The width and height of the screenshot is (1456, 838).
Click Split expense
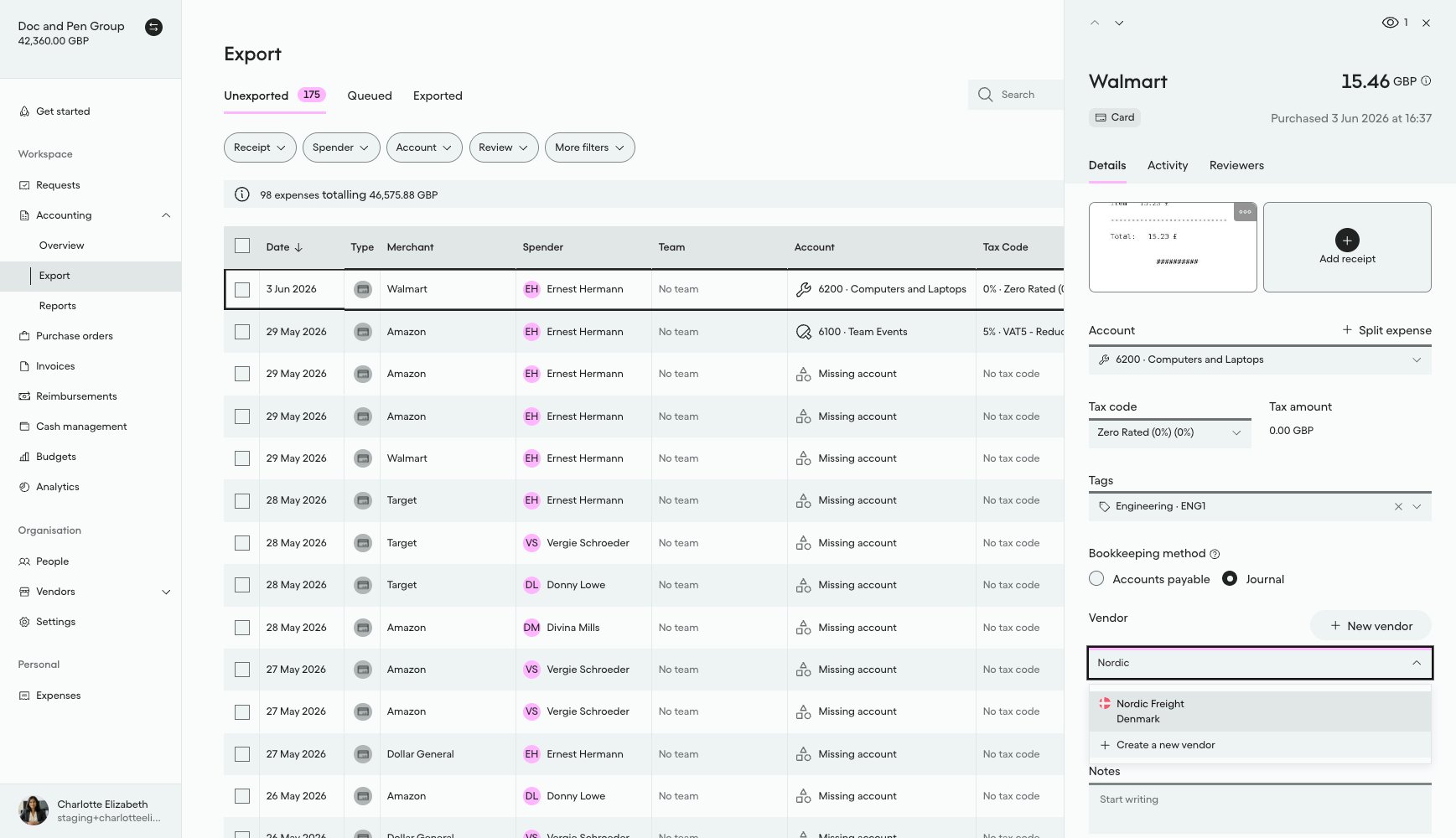point(1386,330)
